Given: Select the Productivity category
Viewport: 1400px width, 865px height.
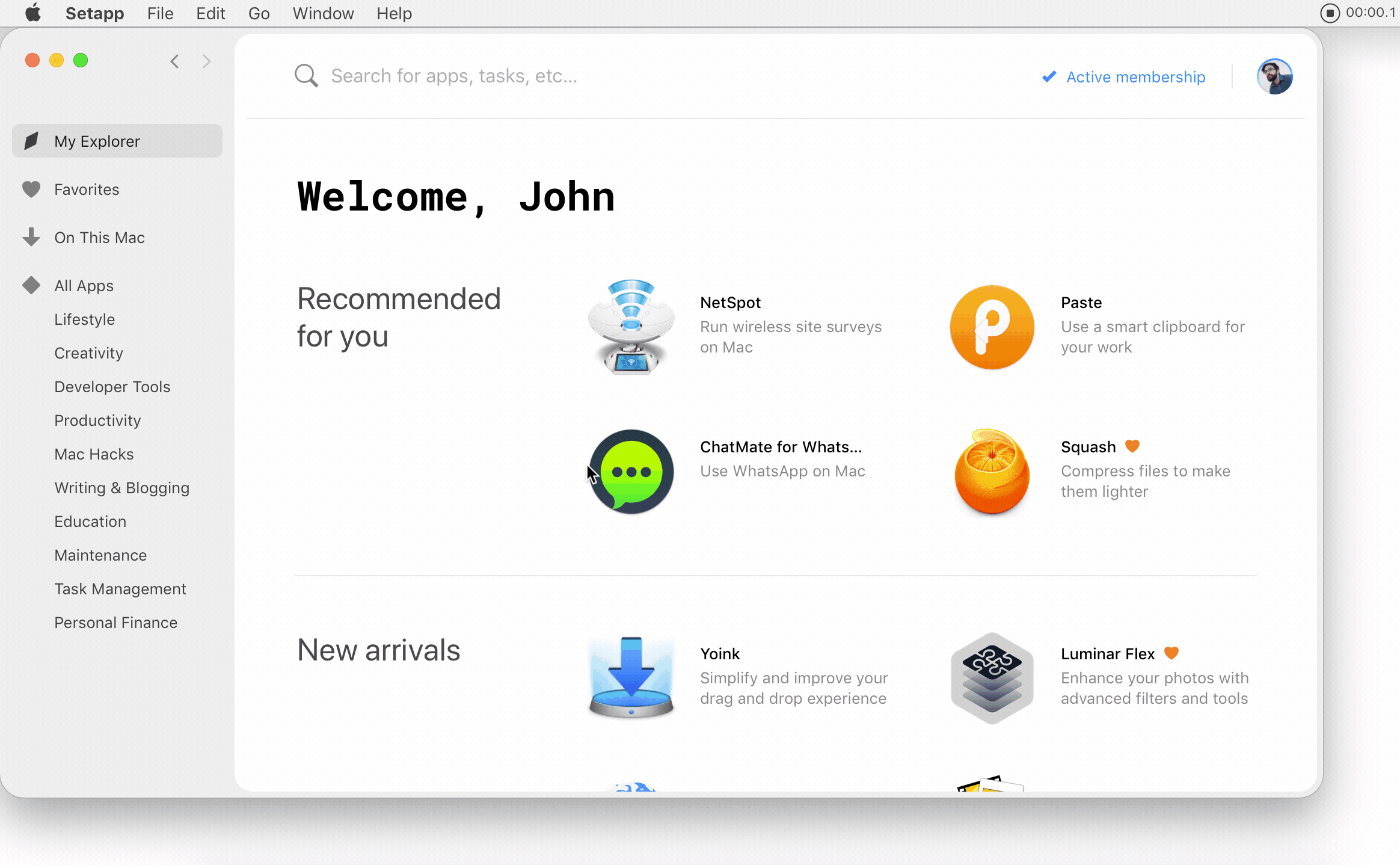Looking at the screenshot, I should [97, 420].
